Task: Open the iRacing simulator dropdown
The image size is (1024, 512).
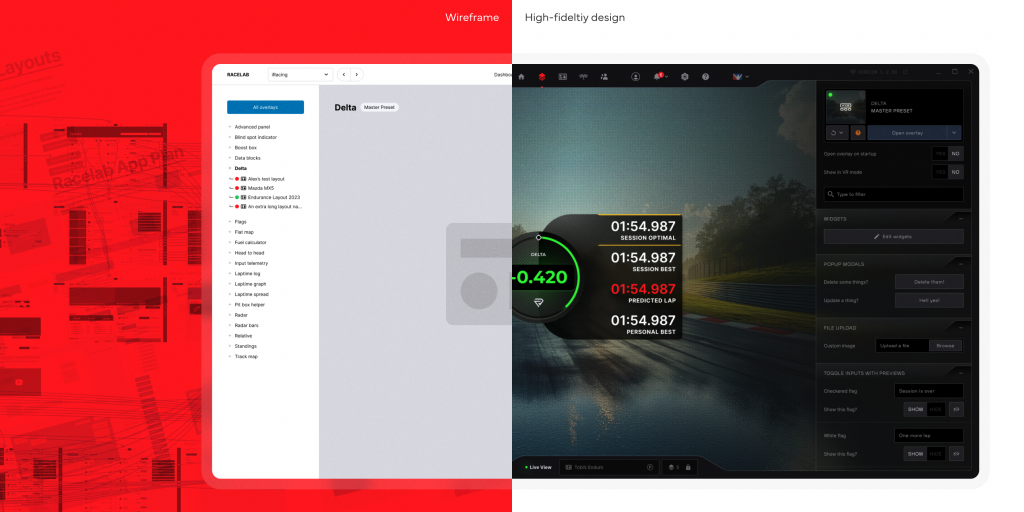Action: click(300, 74)
